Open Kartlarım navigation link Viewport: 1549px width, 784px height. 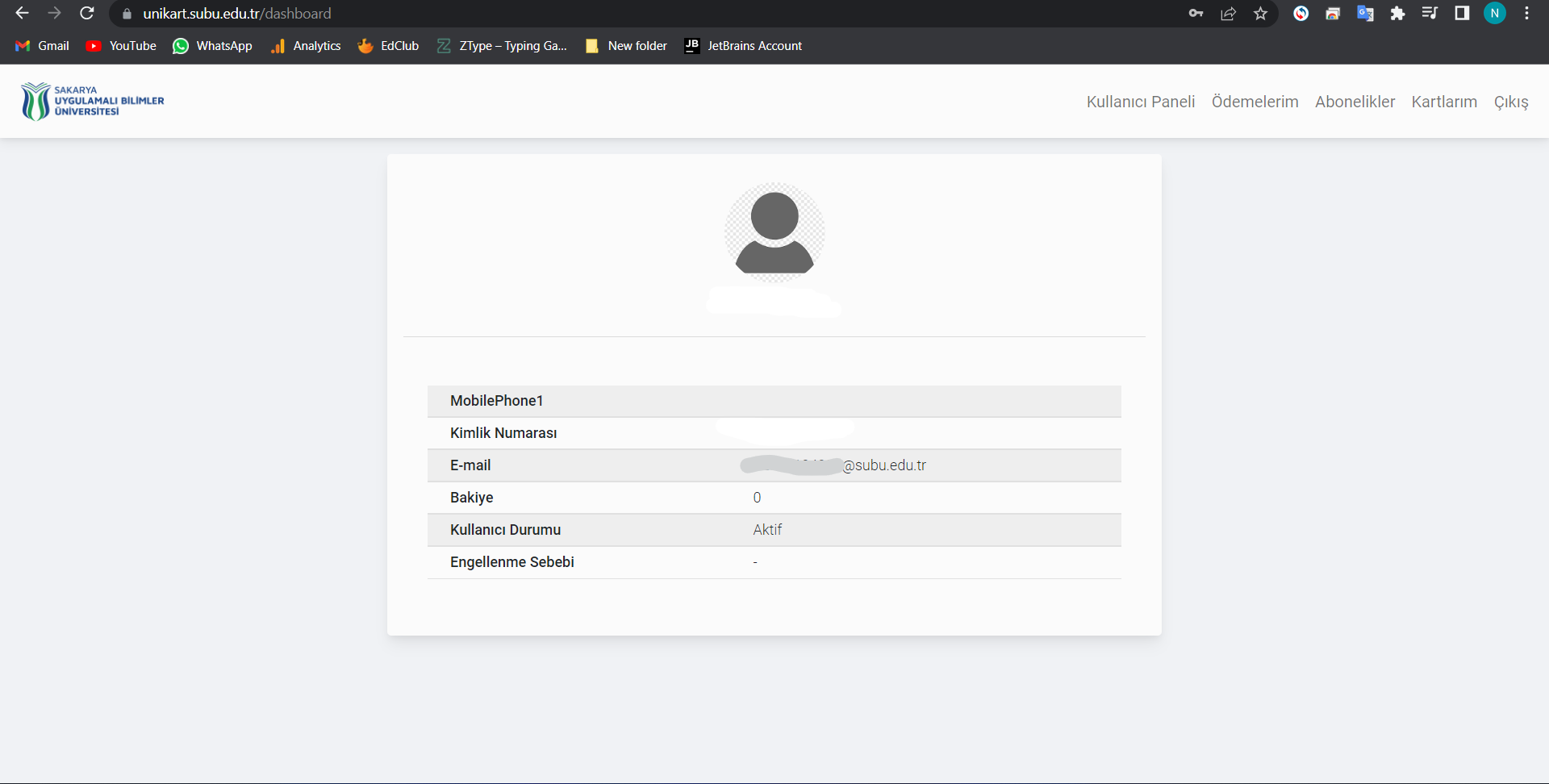(1444, 102)
